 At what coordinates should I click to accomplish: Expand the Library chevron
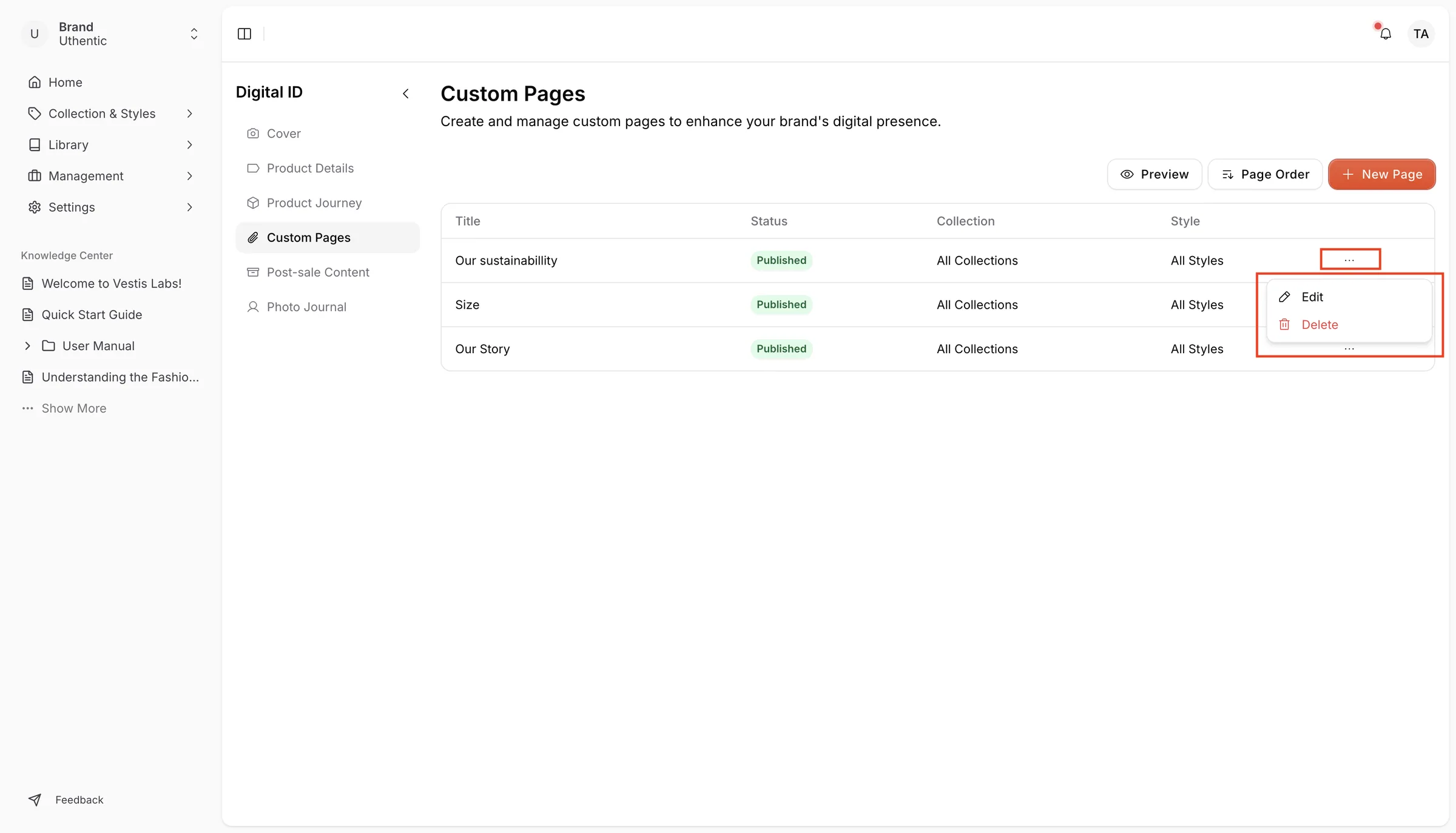tap(190, 144)
